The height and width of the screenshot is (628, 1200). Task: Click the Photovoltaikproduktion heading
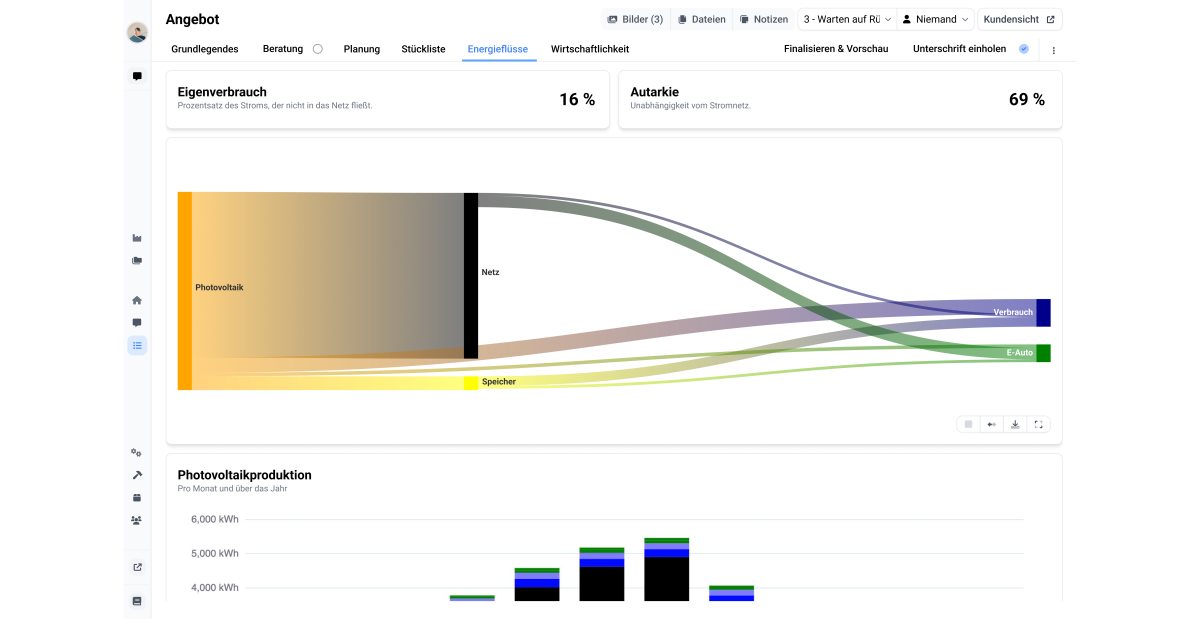[x=245, y=475]
